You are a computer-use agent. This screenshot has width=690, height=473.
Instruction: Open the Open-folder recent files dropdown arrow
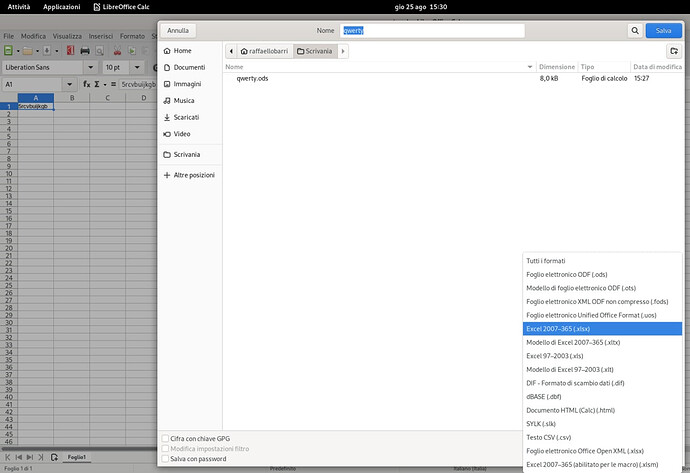[x=37, y=51]
